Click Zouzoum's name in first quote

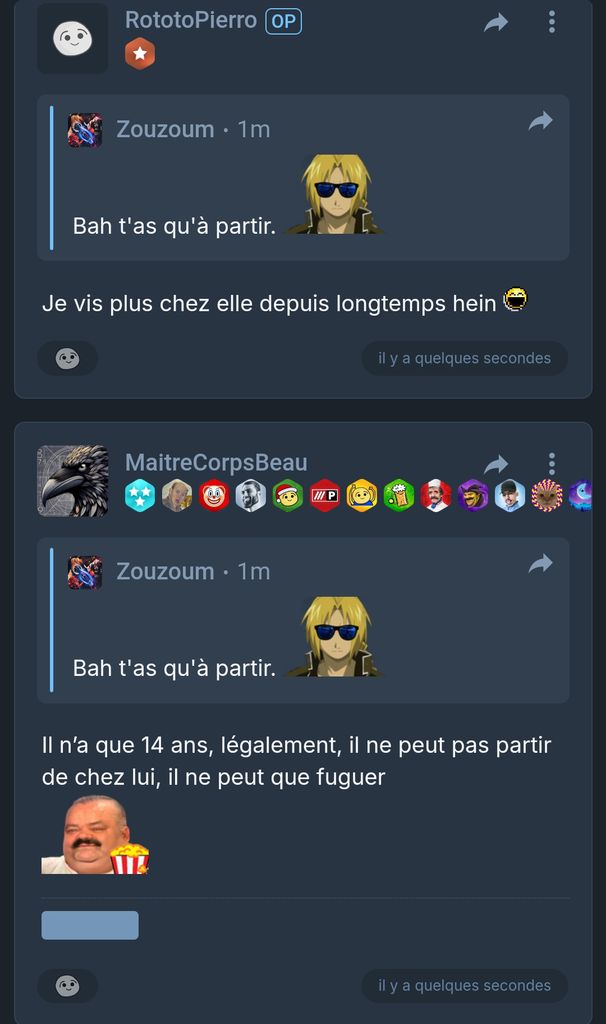pyautogui.click(x=165, y=129)
